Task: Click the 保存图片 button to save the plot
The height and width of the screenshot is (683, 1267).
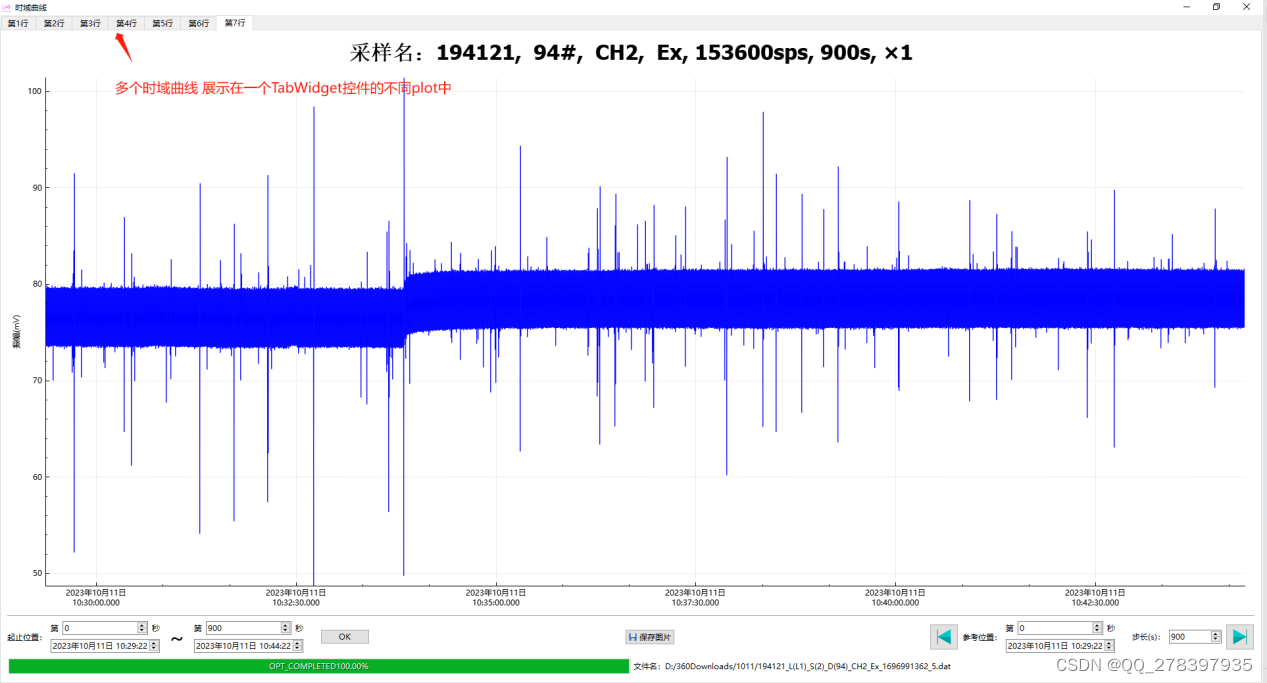Action: pos(649,636)
